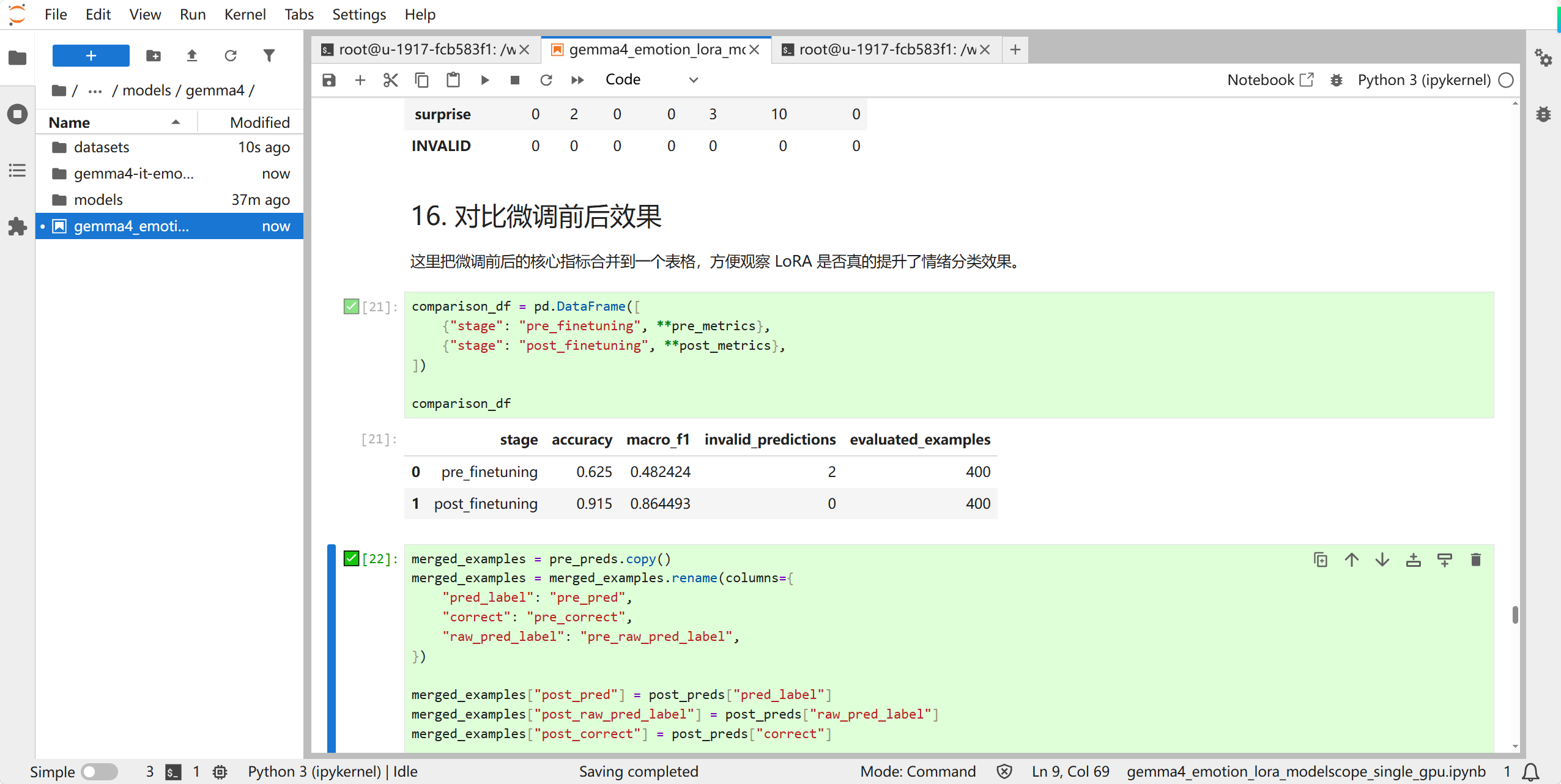Click the notebook vertical scrollbar thumb

(1515, 615)
